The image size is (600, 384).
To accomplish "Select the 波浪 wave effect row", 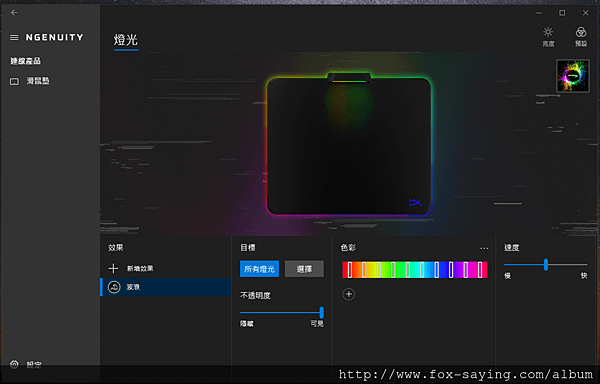I will point(166,287).
